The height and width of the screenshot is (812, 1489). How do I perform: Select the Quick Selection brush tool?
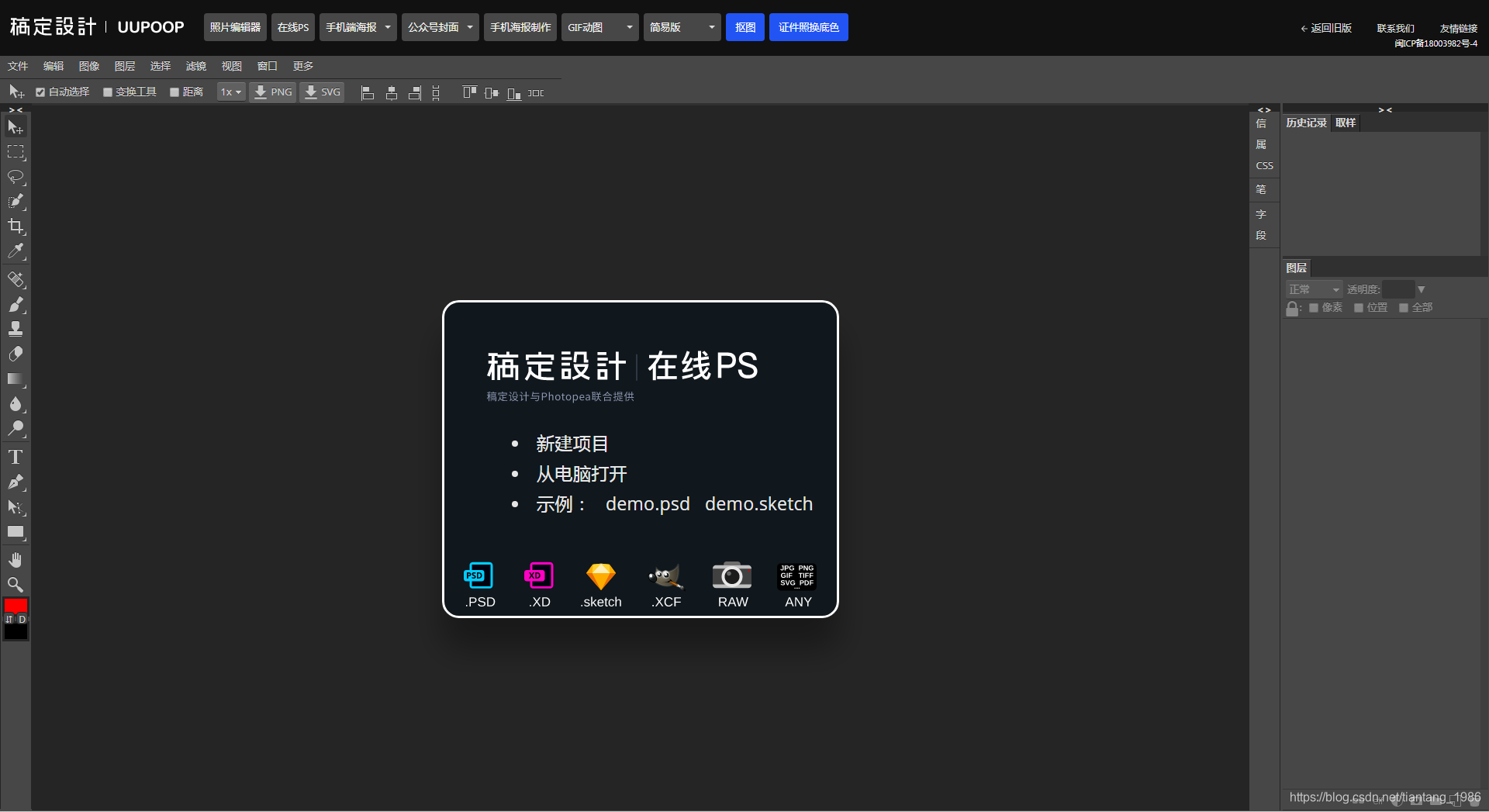click(x=16, y=202)
